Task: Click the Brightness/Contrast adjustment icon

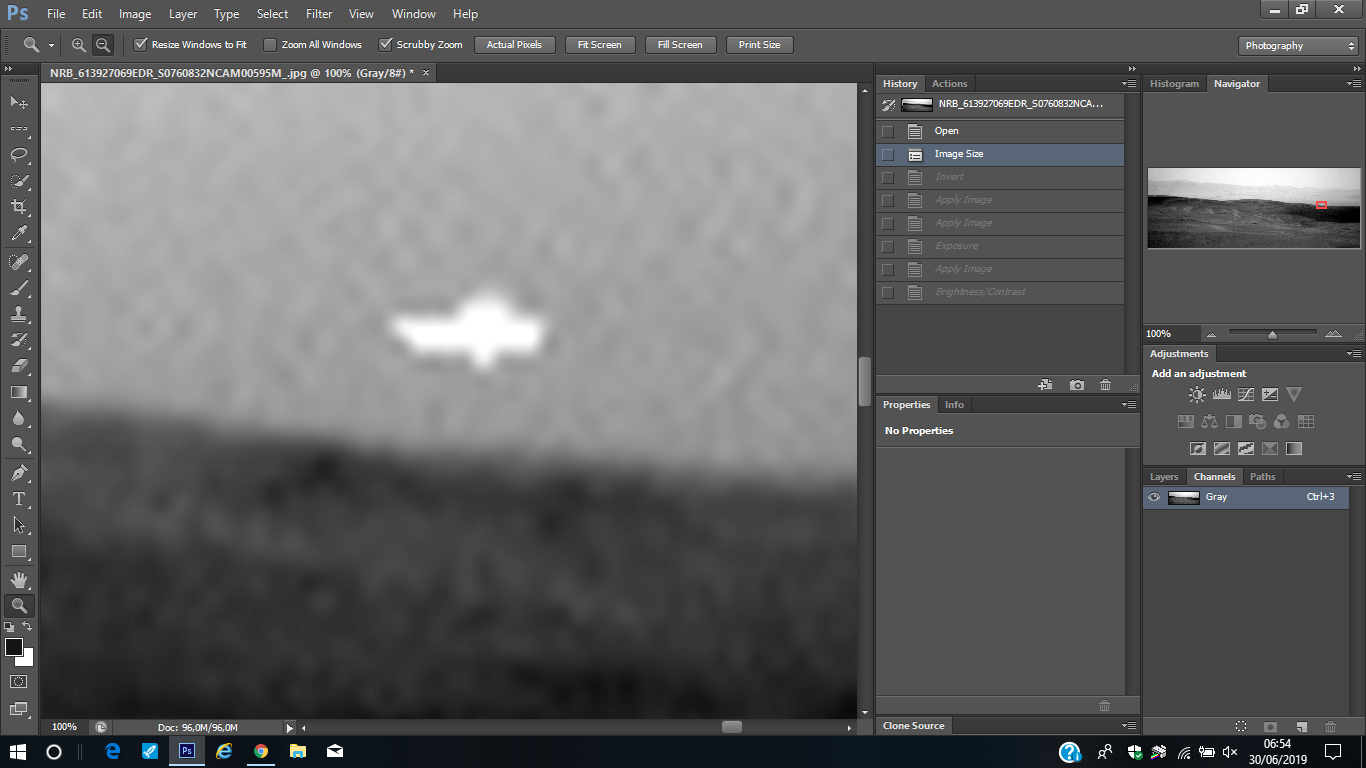Action: click(1196, 395)
